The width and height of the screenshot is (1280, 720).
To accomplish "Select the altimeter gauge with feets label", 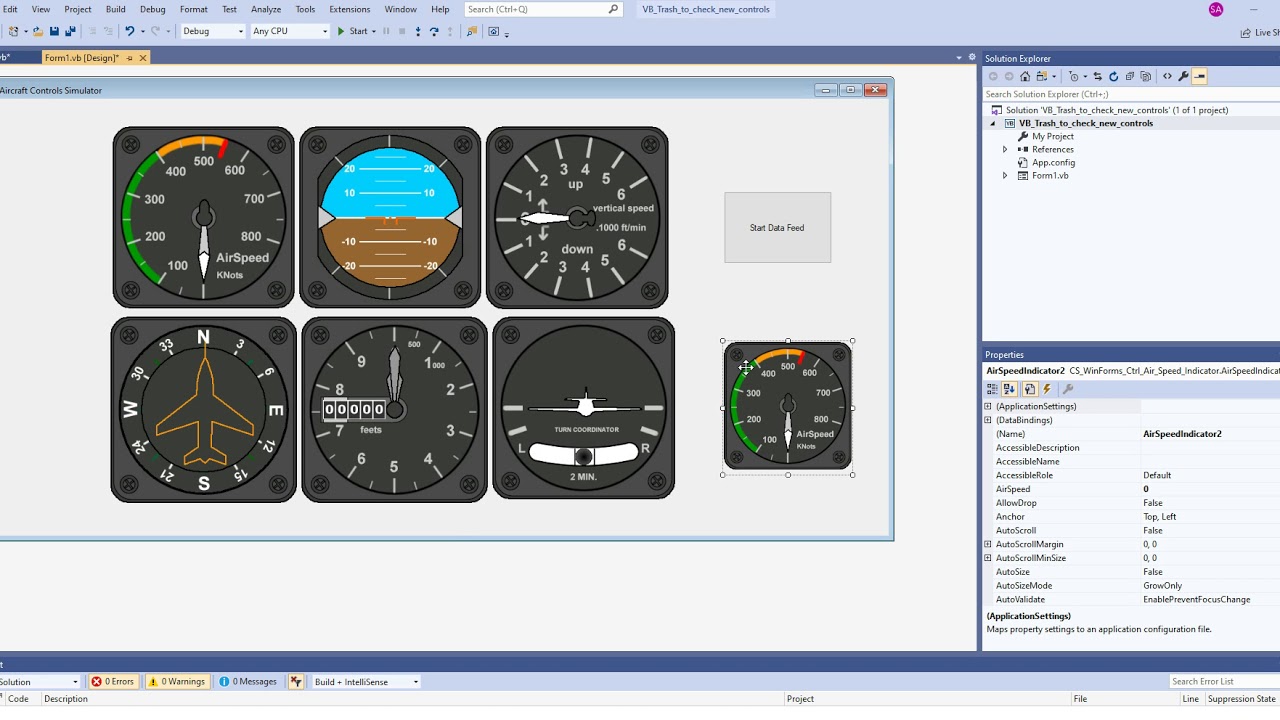I will click(394, 409).
